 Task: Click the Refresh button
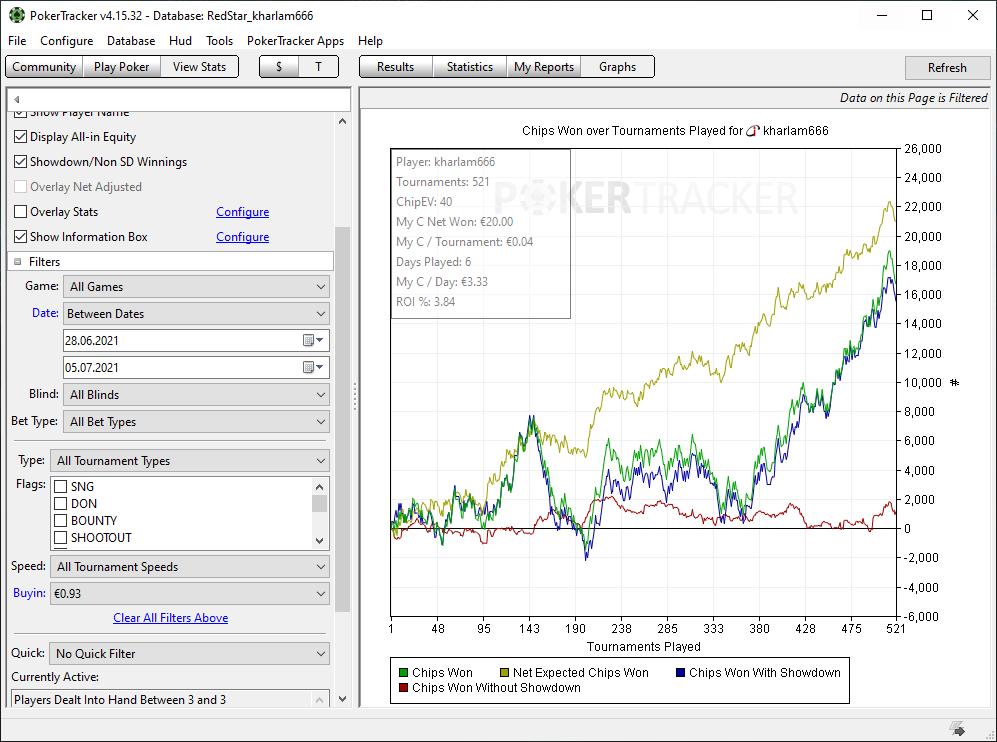(947, 67)
